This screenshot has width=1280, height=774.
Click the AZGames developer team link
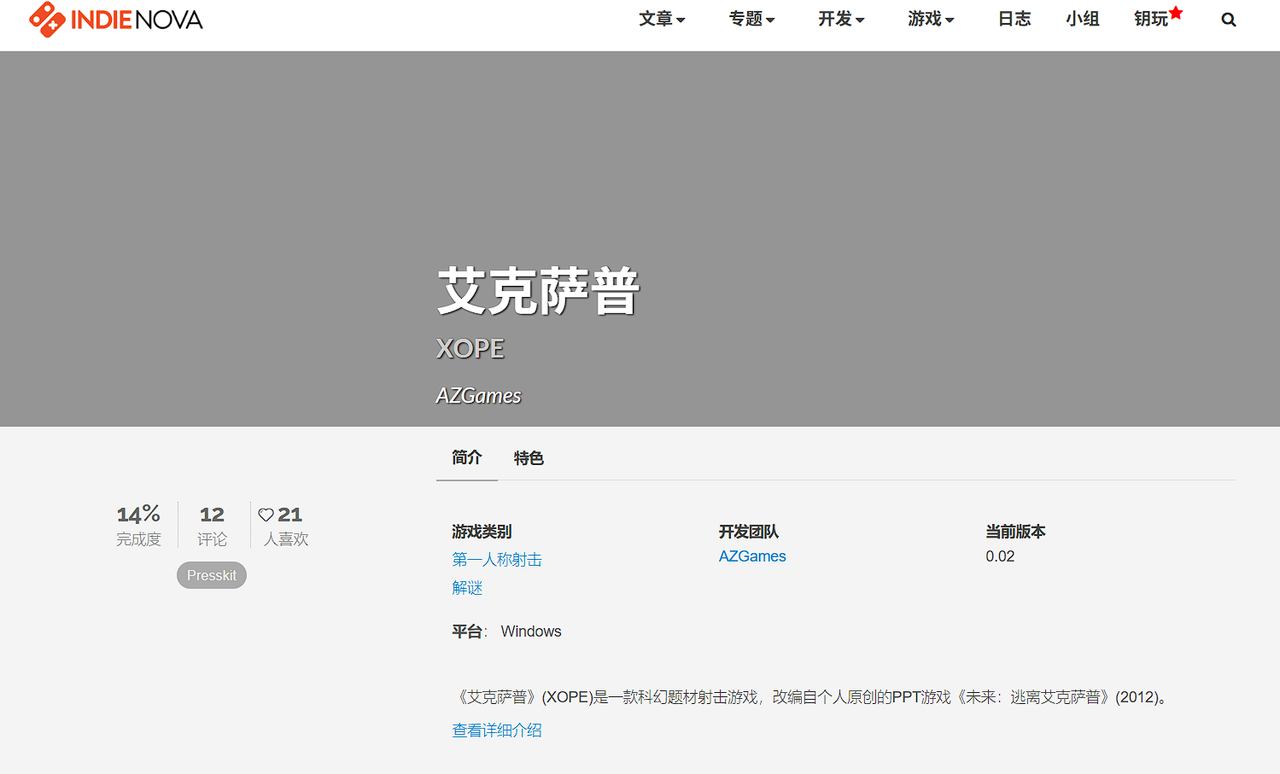coord(752,556)
